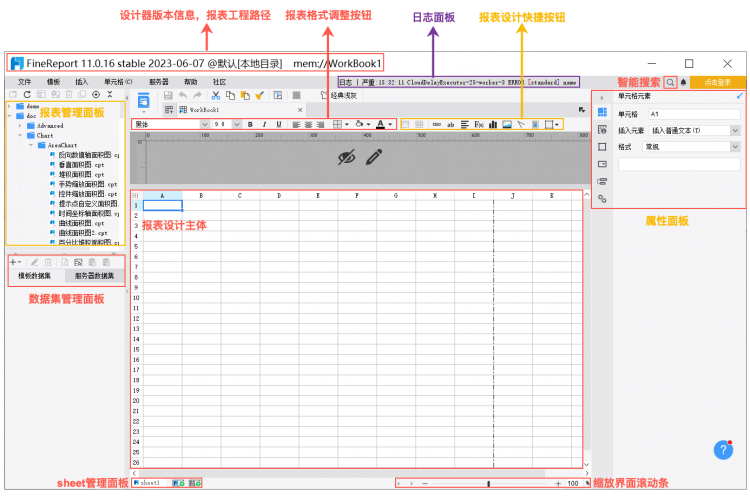The image size is (750, 496).
Task: Toggle bold formatting
Action: [250, 124]
